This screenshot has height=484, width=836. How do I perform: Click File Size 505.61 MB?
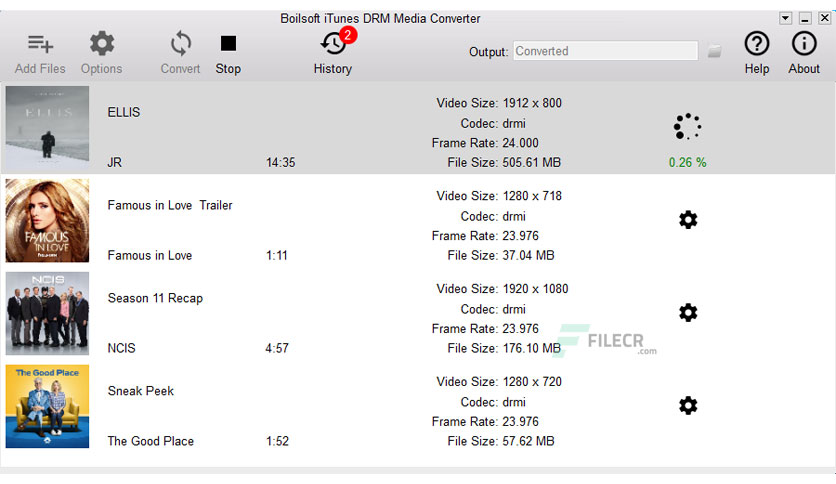coord(504,163)
